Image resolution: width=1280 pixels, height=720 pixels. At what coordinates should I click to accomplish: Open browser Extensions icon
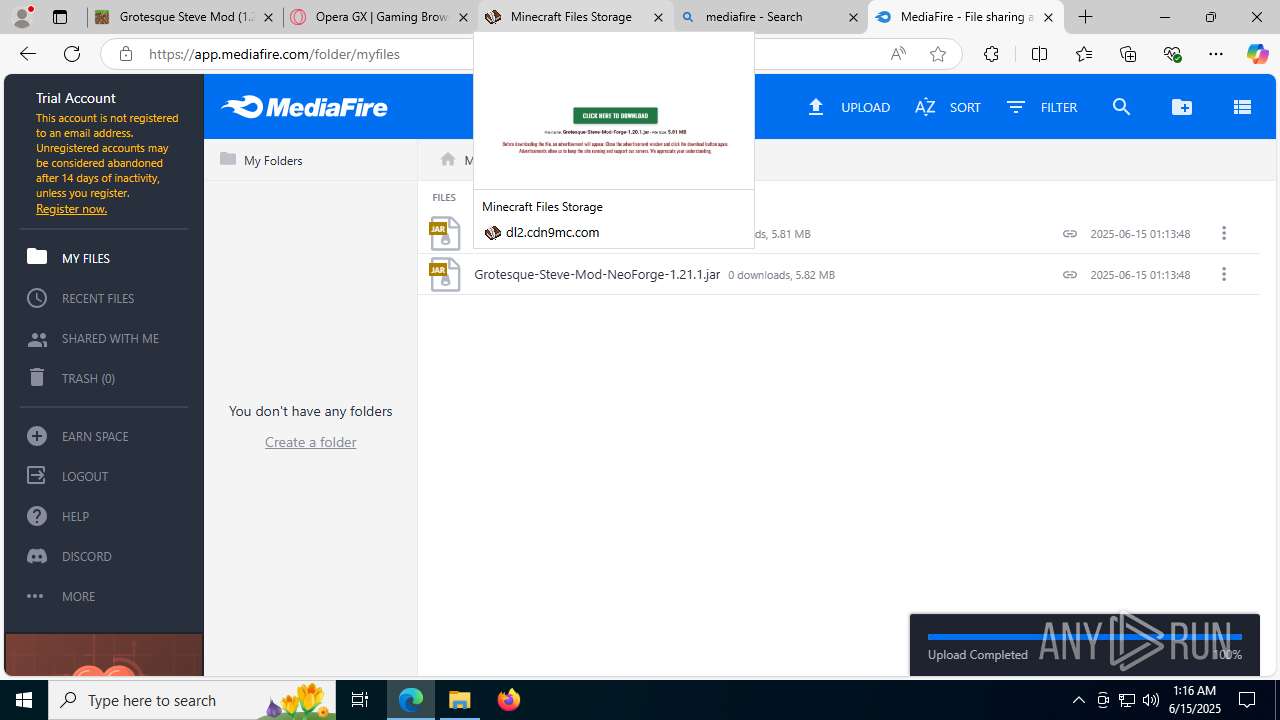pos(991,54)
